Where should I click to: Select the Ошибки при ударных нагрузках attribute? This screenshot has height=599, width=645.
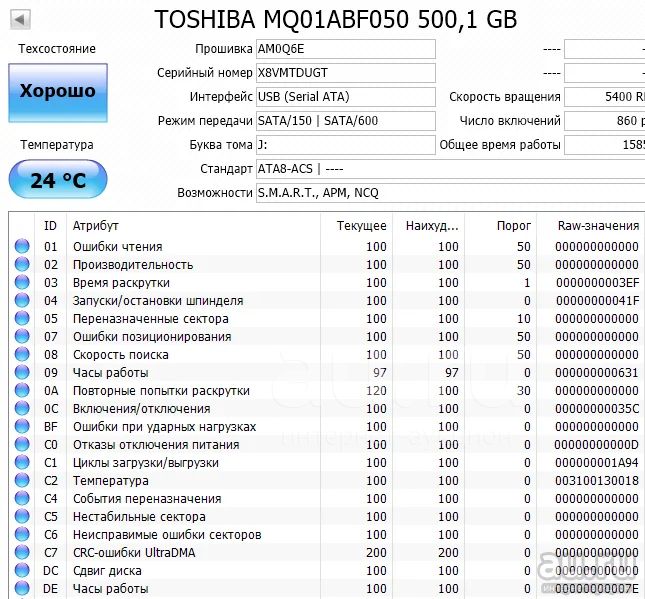(x=165, y=427)
